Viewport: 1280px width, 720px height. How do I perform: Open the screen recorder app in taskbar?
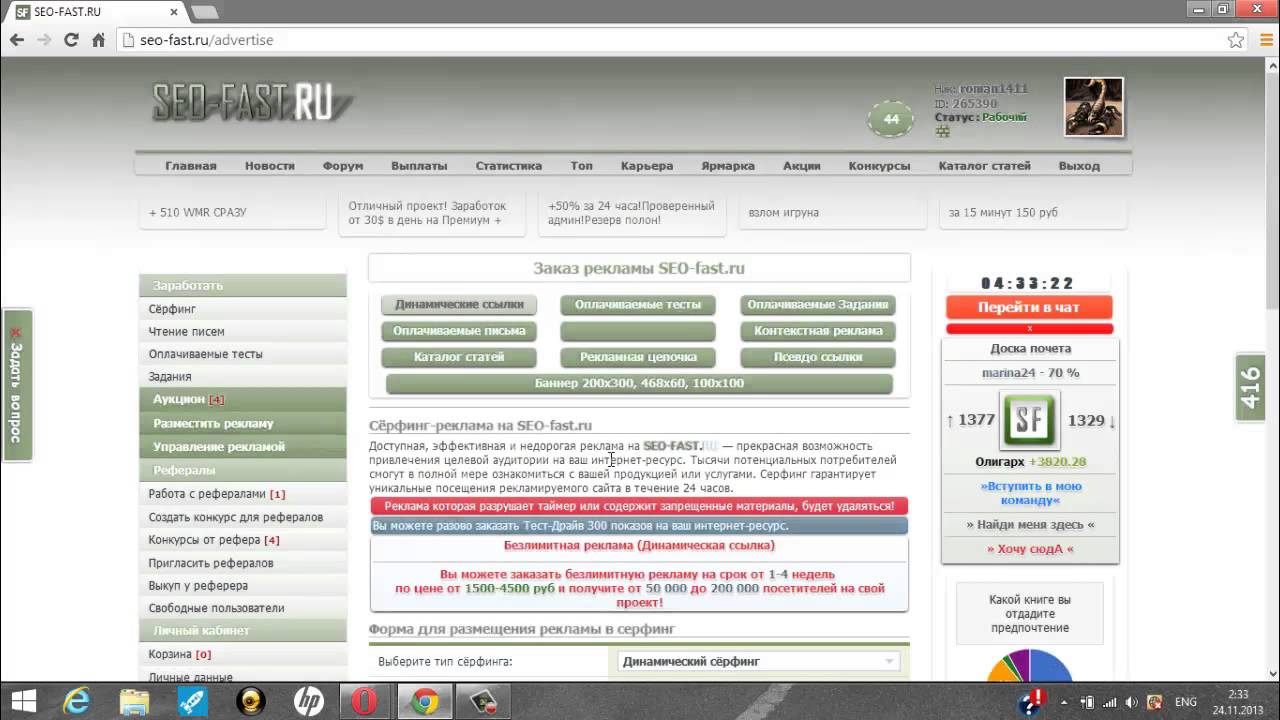tap(483, 701)
